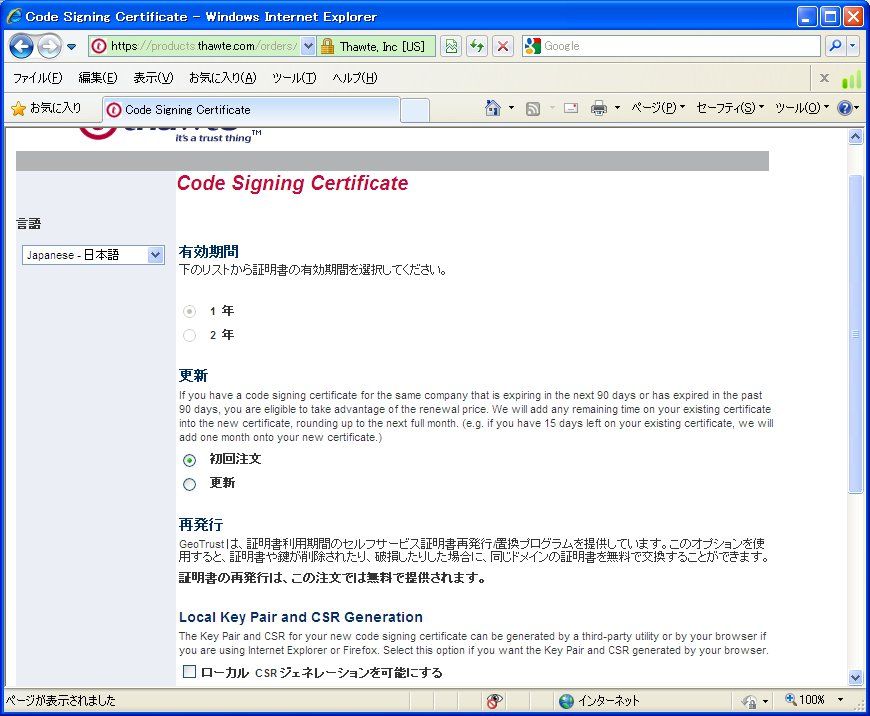Click the Print icon in command bar

point(599,108)
